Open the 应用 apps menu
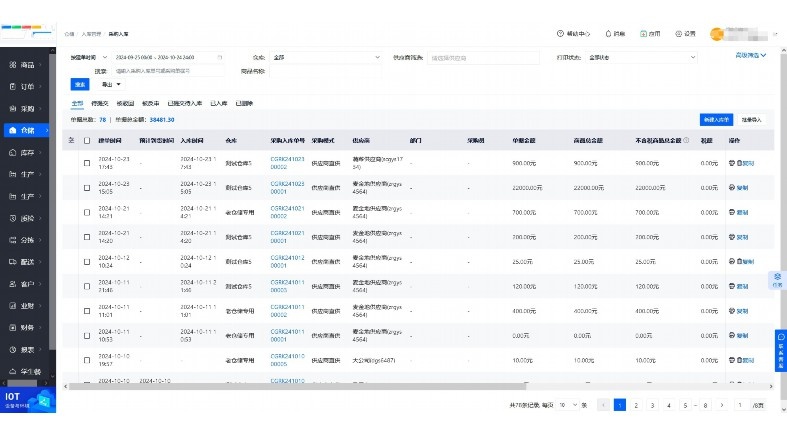The image size is (787, 435). [650, 34]
